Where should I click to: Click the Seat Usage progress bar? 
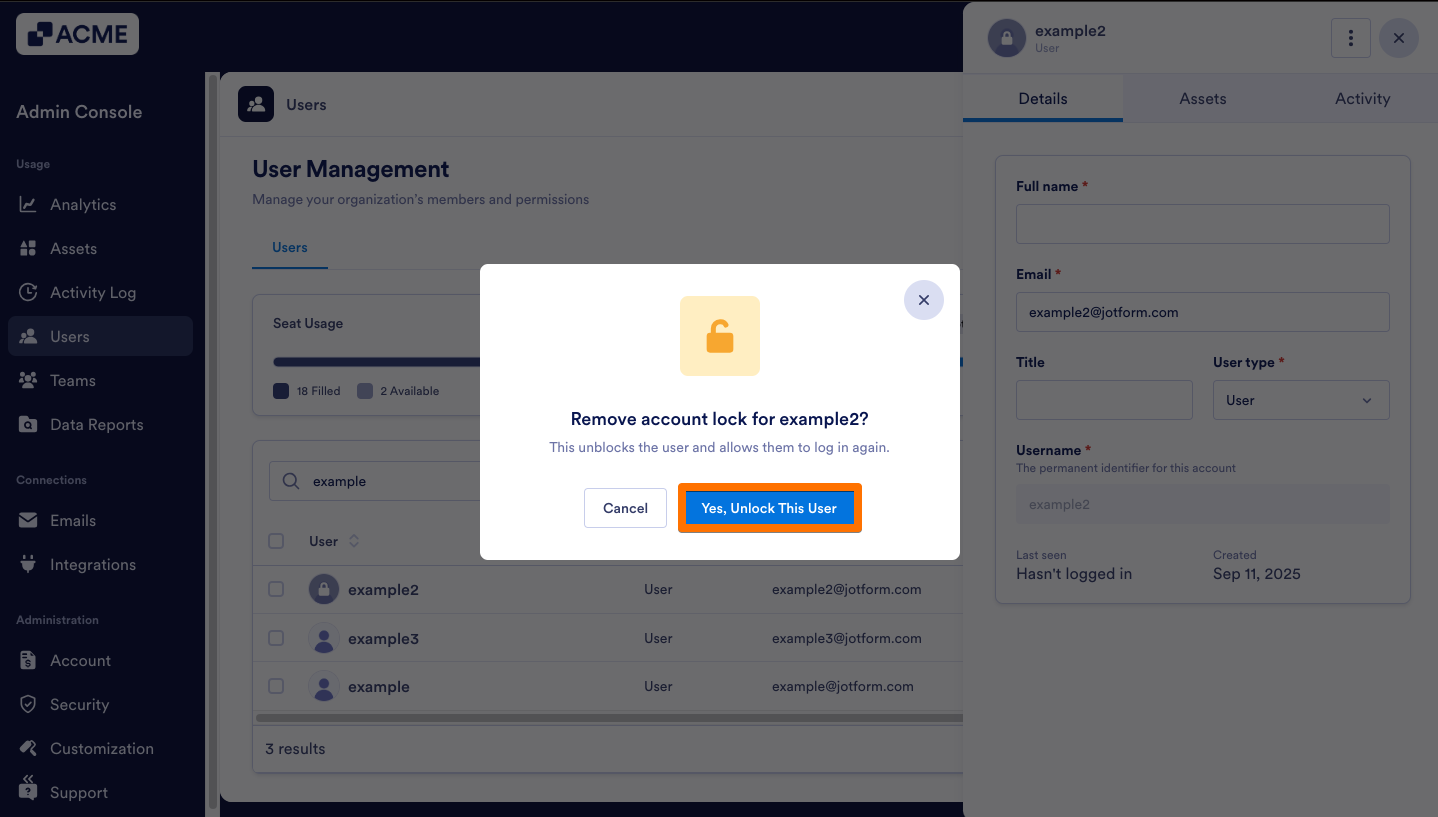tap(376, 362)
